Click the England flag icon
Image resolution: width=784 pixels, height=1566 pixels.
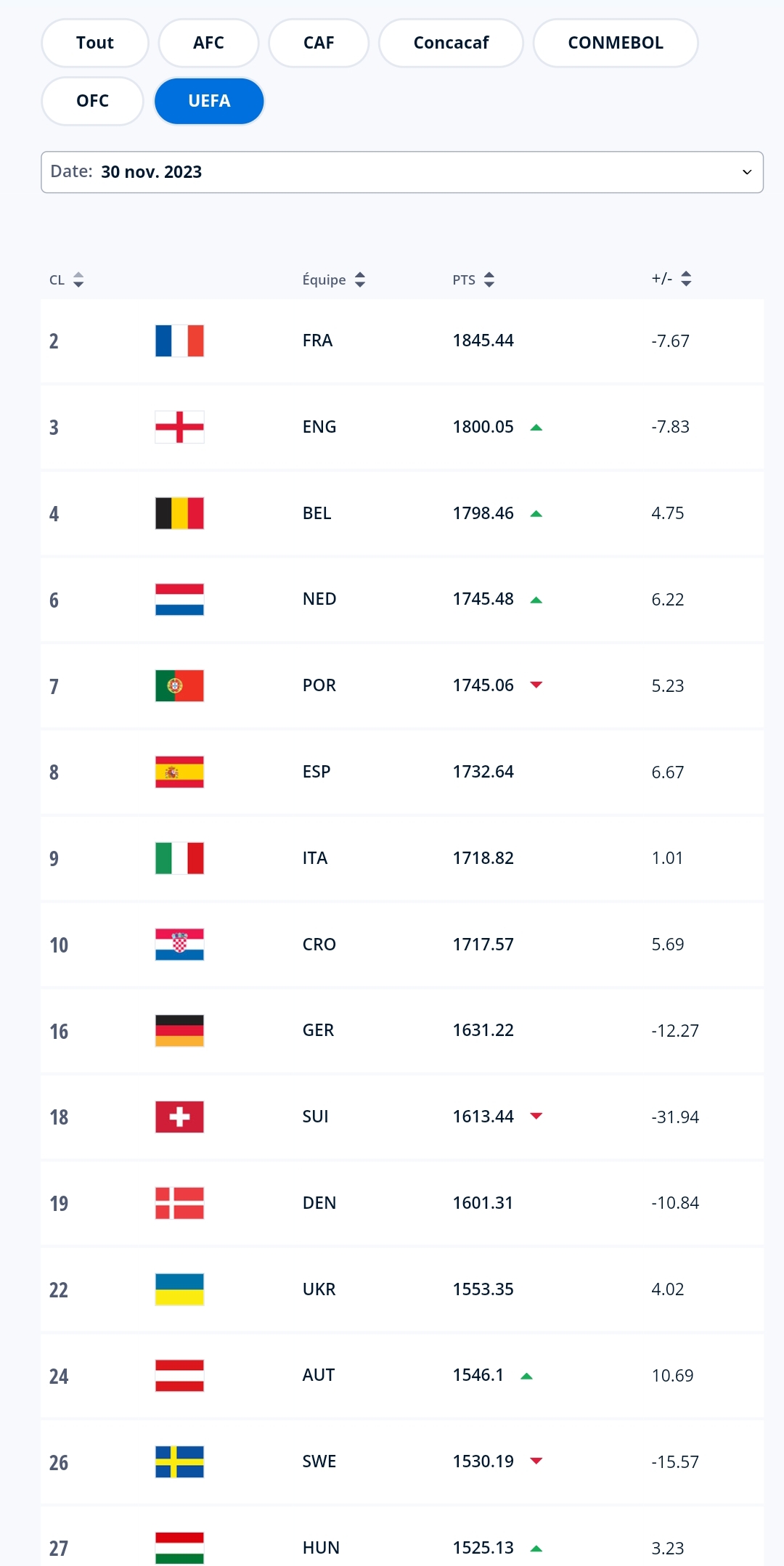click(179, 427)
